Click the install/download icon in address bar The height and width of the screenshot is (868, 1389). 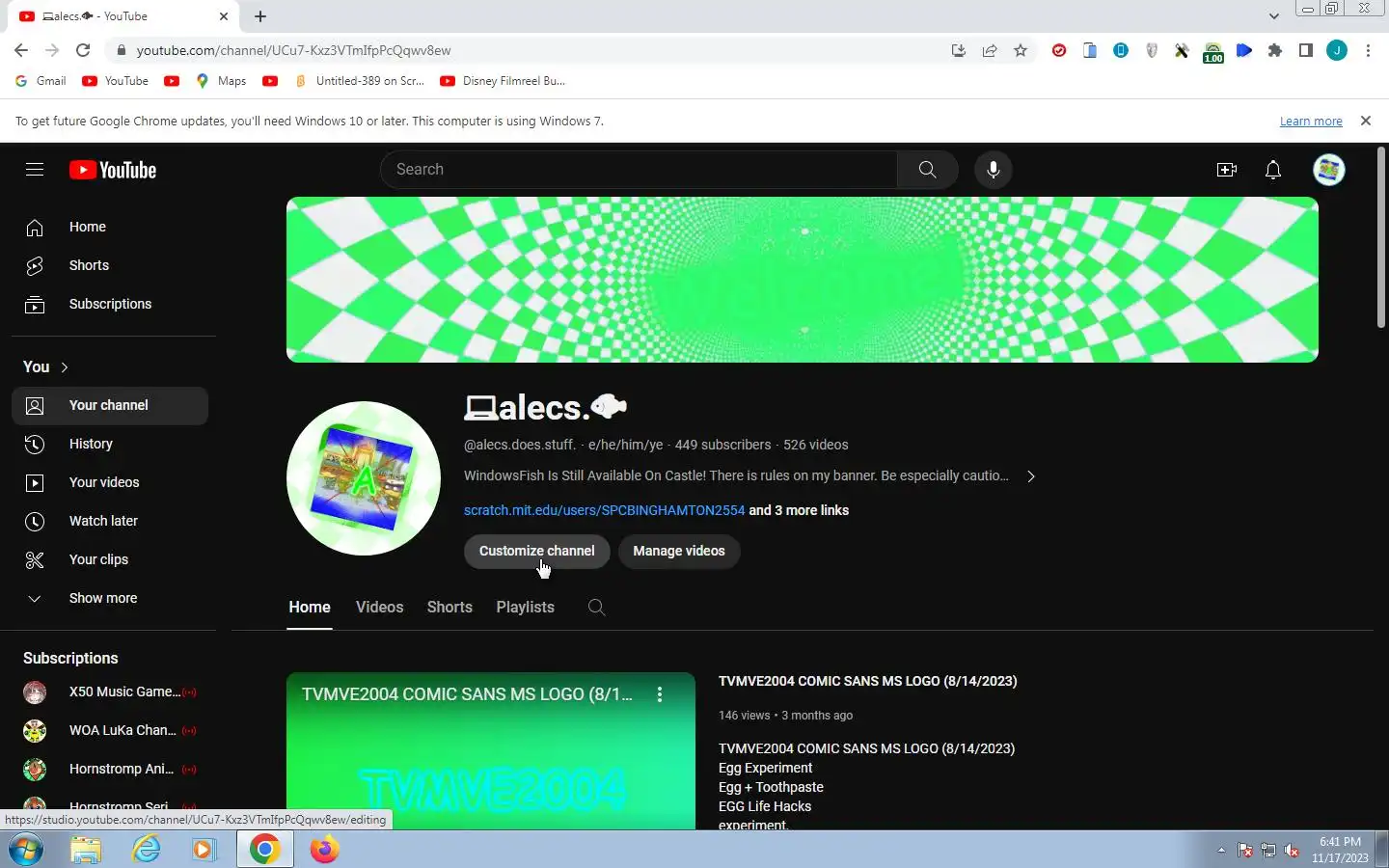(x=959, y=50)
